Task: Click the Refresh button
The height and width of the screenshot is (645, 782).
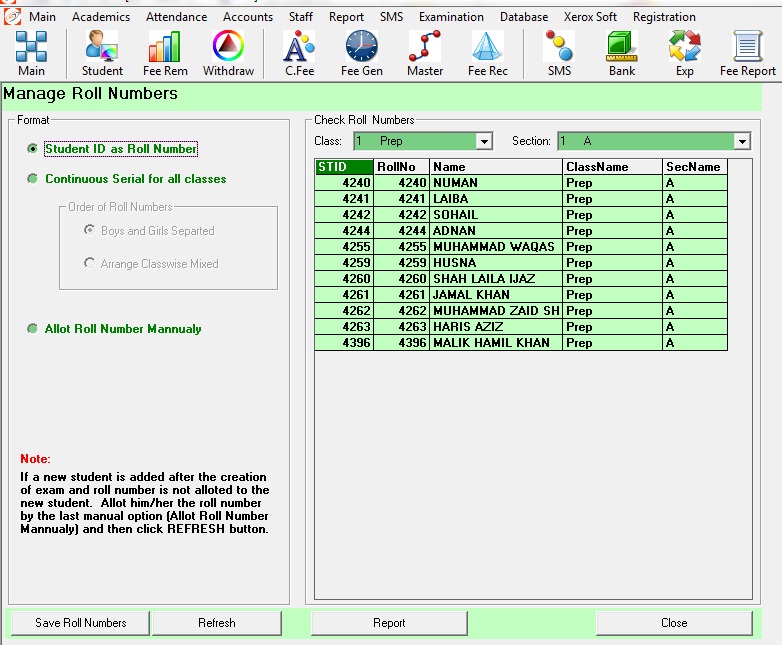Action: pyautogui.click(x=216, y=623)
